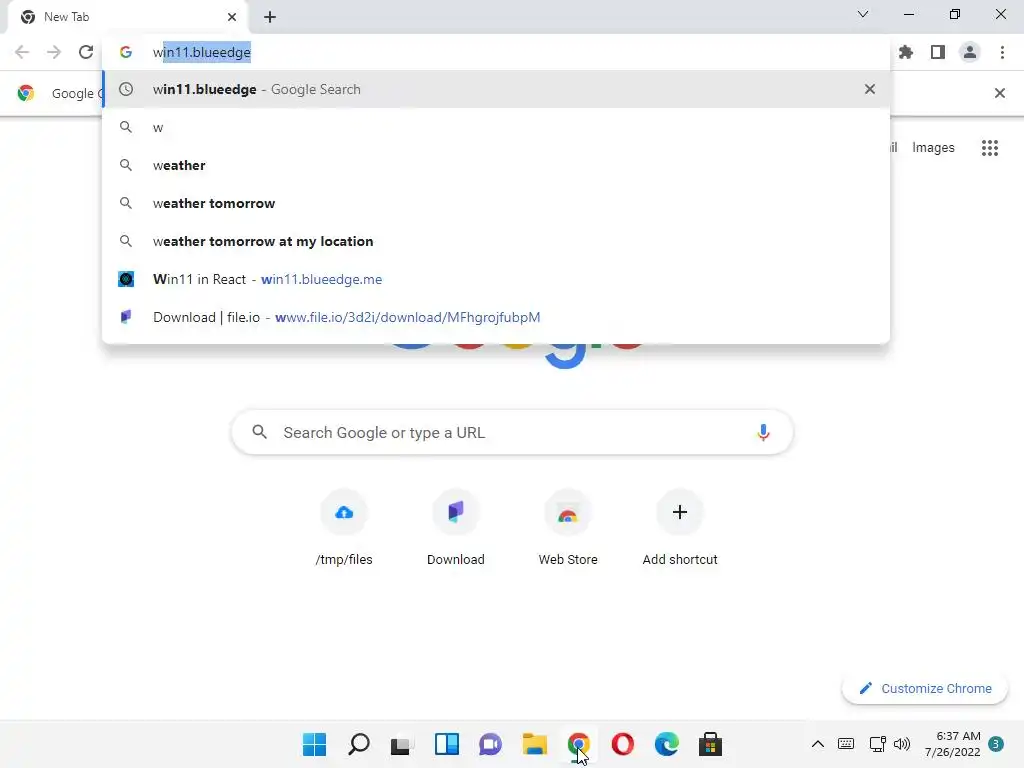Open the Chrome three-dot menu
The width and height of the screenshot is (1024, 768).
pyautogui.click(x=1002, y=52)
